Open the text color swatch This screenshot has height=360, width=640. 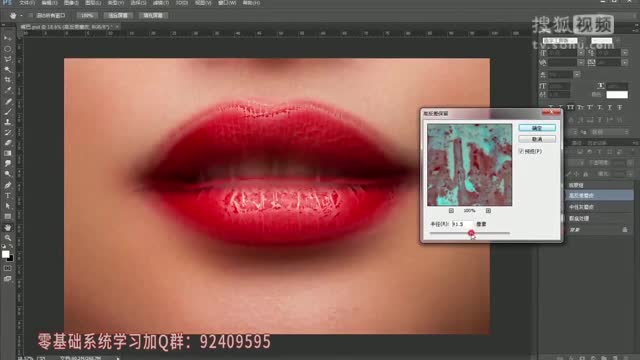(617, 95)
